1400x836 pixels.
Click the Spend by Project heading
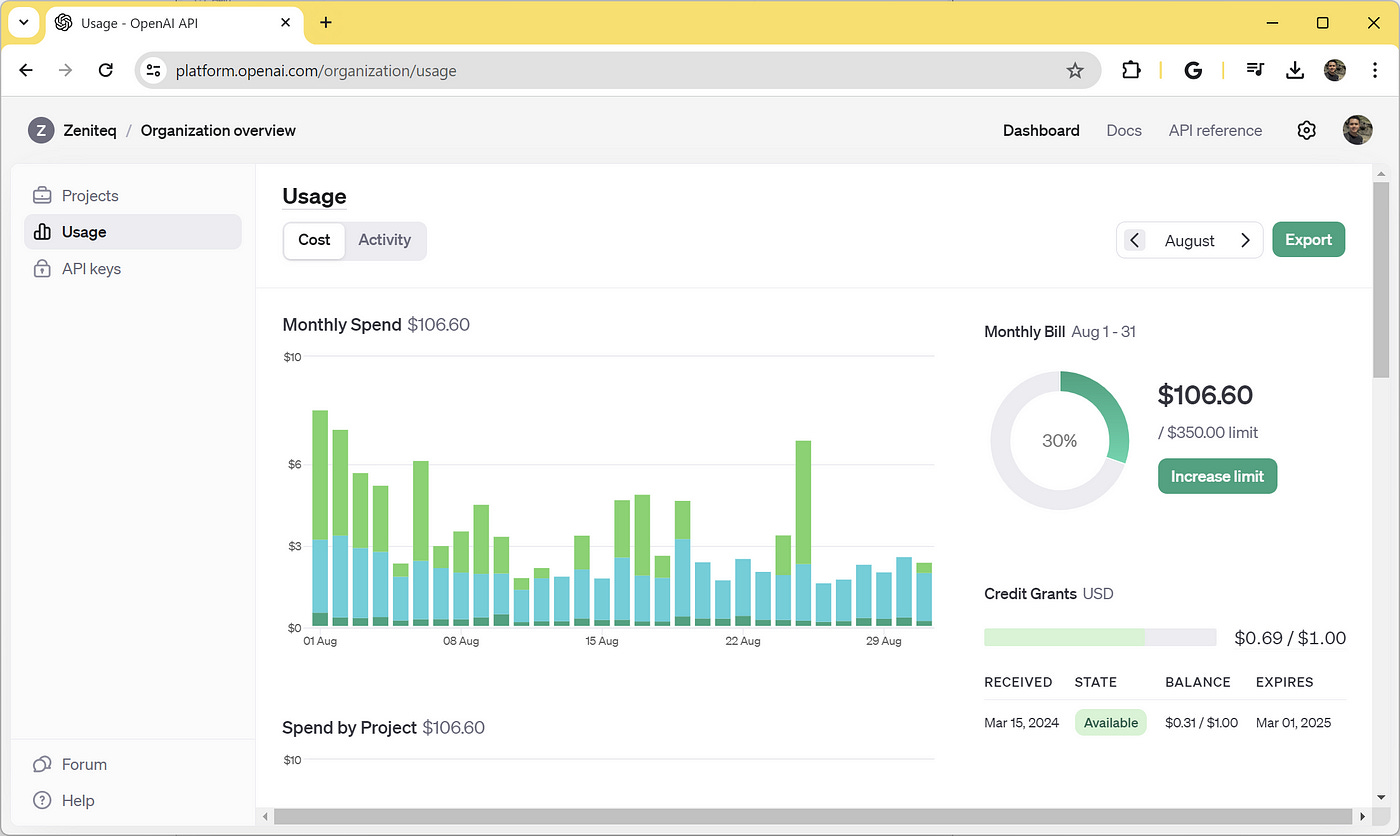point(349,727)
